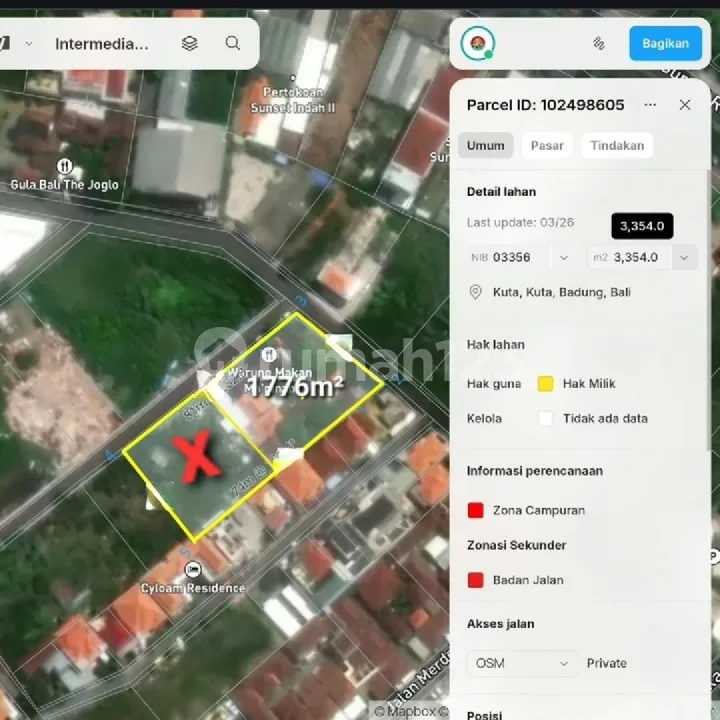This screenshot has height=720, width=720.
Task: Click the Zona Campuran label
Action: click(x=539, y=511)
